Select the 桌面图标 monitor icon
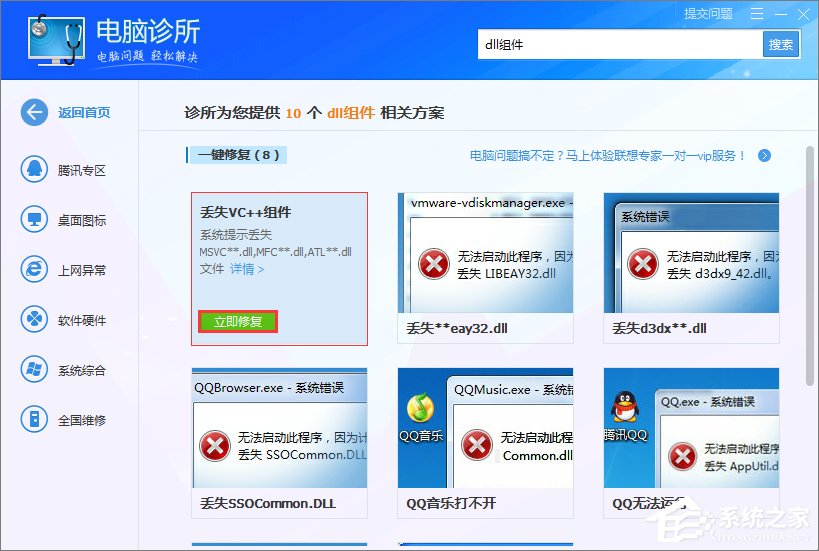The height and width of the screenshot is (551, 819). [34, 219]
